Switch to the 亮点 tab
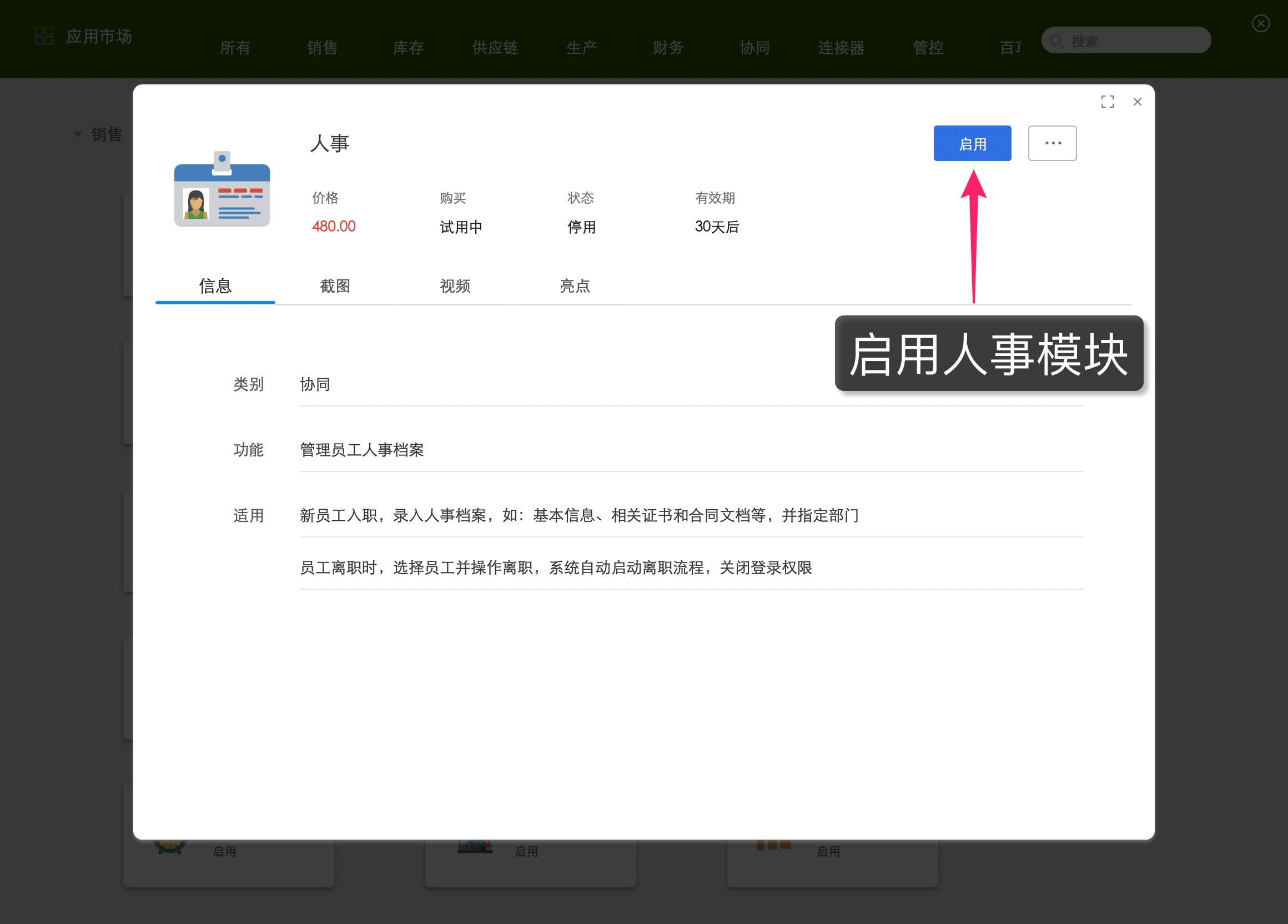1288x924 pixels. [x=575, y=286]
